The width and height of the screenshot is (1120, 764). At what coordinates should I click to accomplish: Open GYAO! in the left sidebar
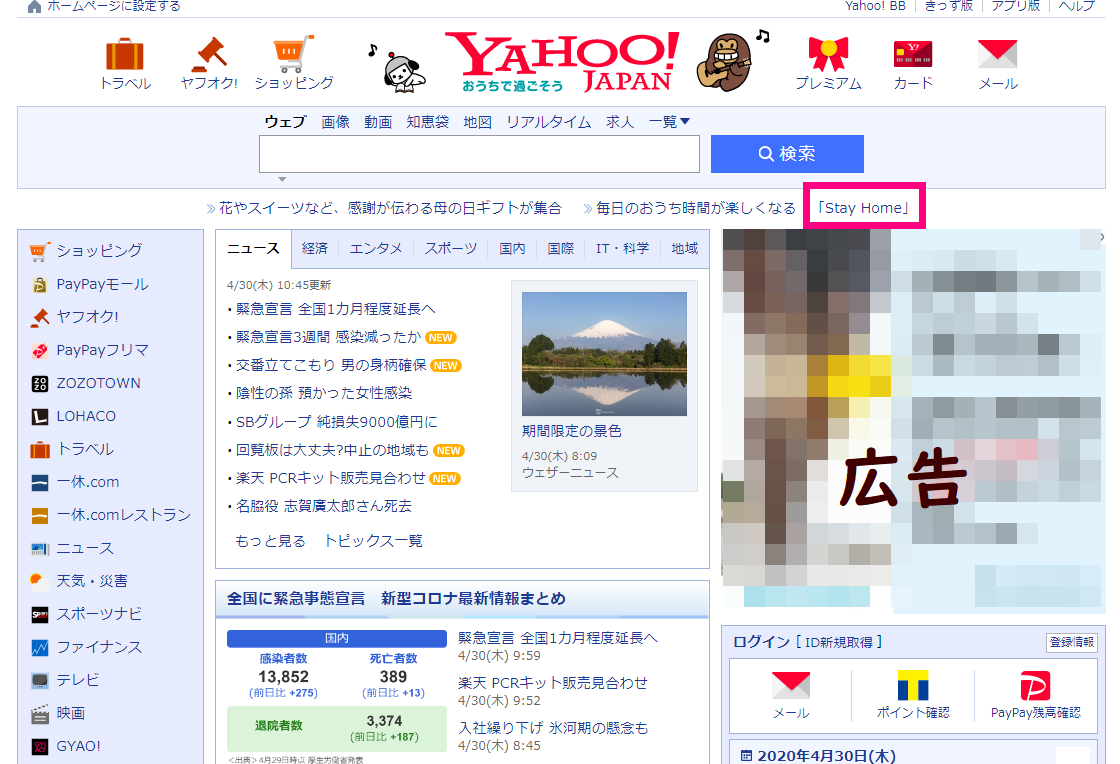pos(79,746)
